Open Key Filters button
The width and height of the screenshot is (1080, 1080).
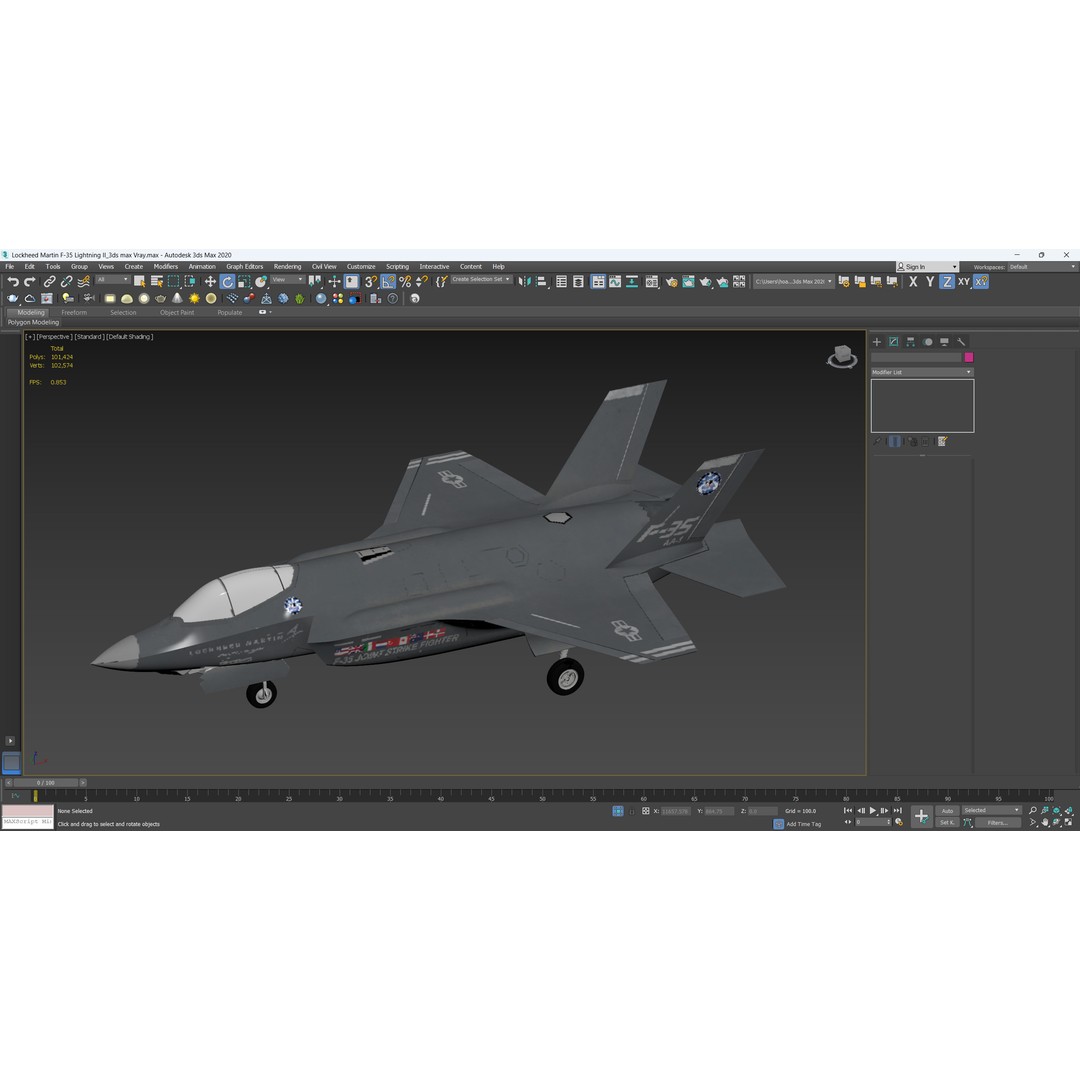(997, 822)
